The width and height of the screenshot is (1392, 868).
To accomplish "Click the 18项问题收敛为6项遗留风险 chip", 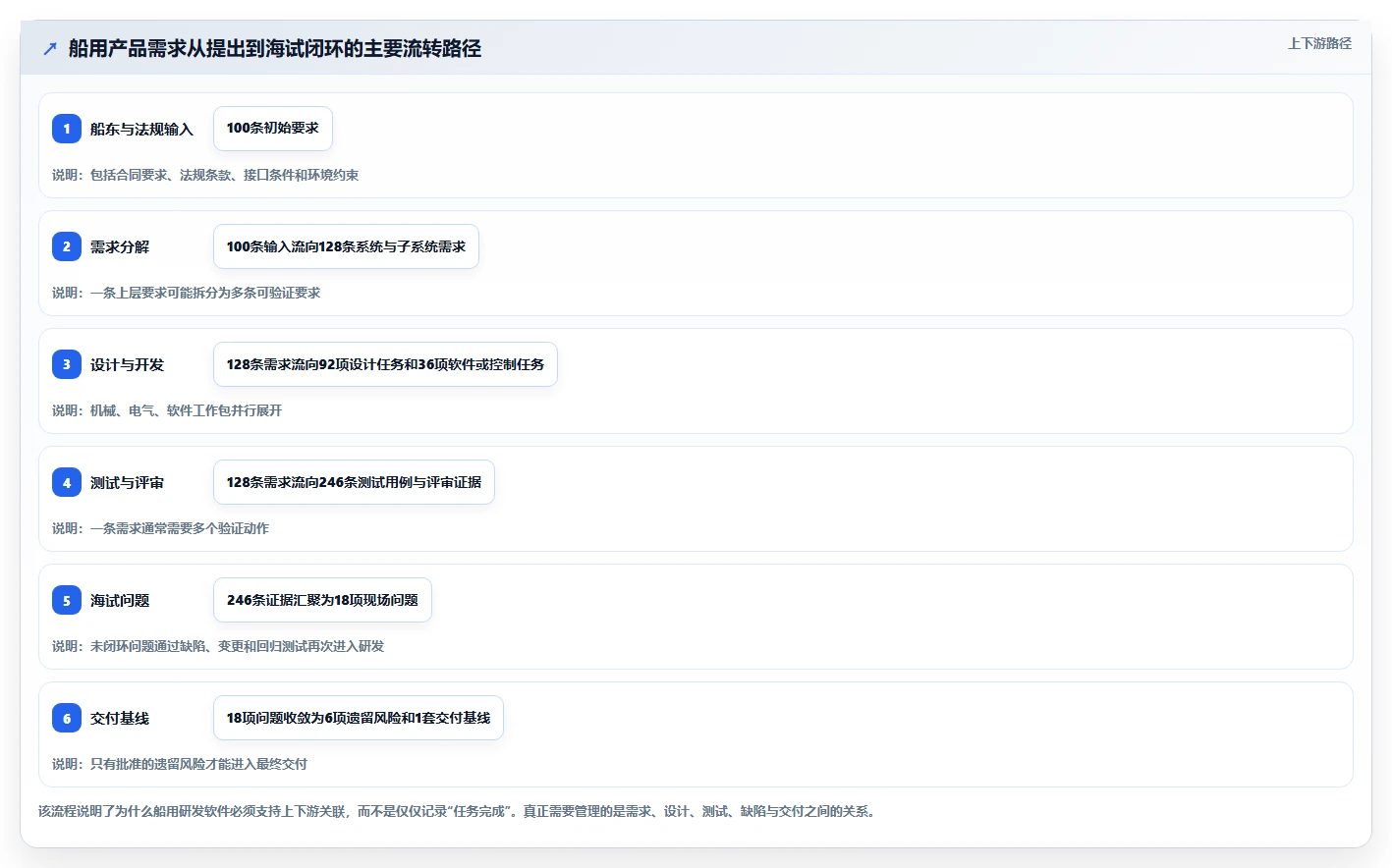I will pos(359,718).
